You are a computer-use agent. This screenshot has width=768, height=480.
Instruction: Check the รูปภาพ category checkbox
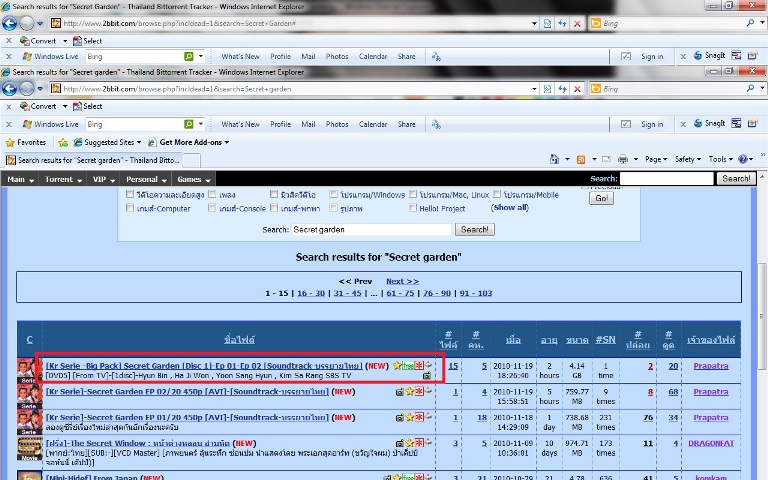pyautogui.click(x=334, y=208)
